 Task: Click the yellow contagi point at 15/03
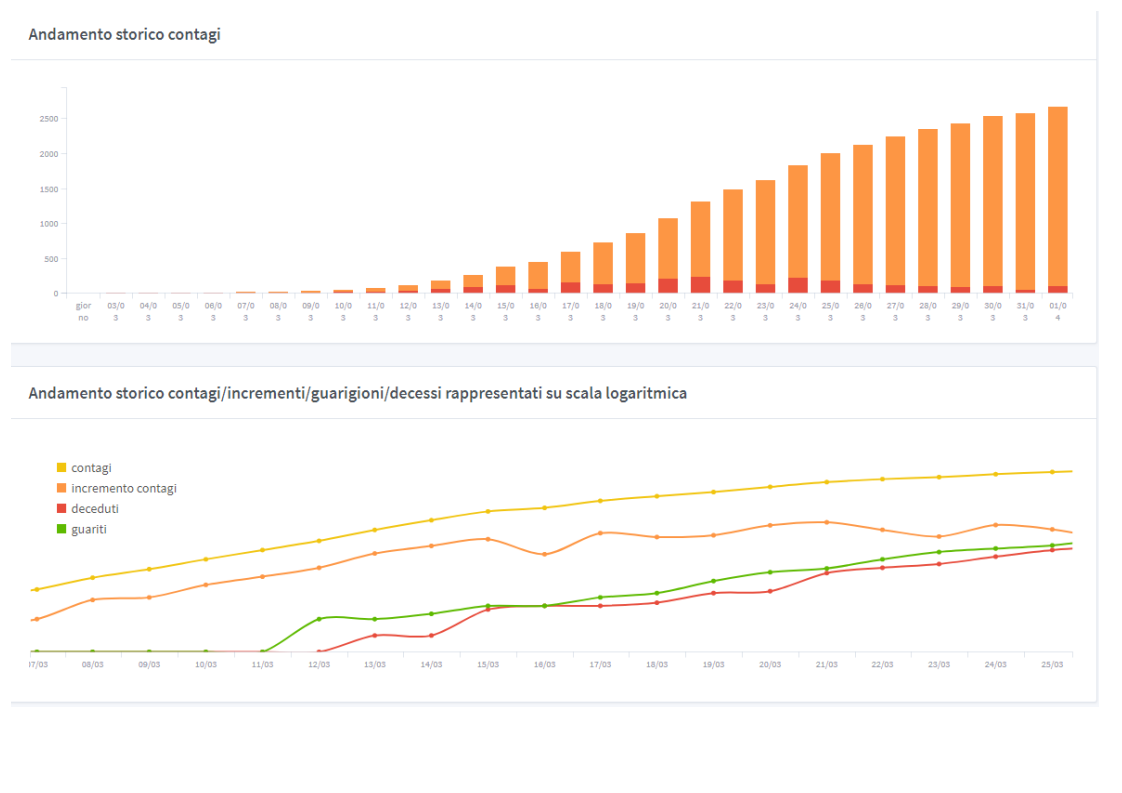click(488, 511)
